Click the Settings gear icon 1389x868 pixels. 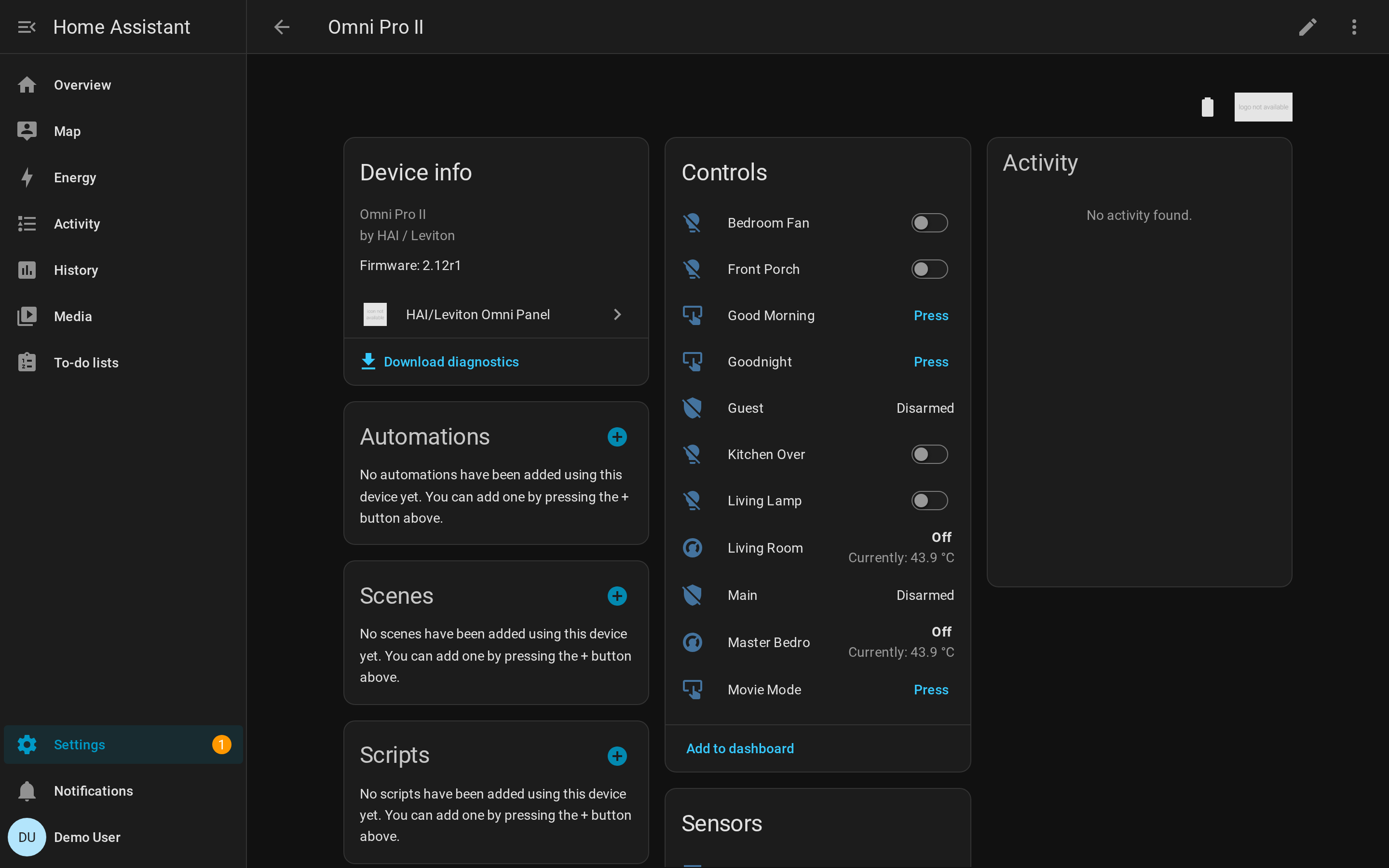pos(27,745)
